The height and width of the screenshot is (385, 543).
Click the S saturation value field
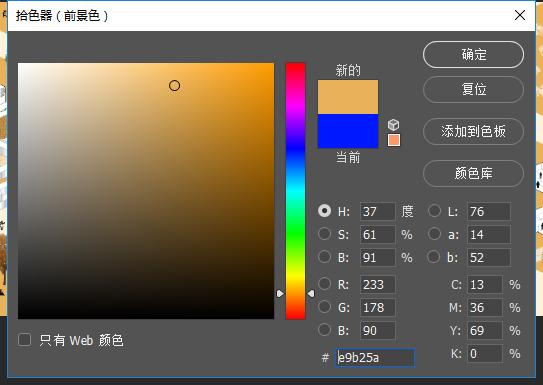coord(377,234)
